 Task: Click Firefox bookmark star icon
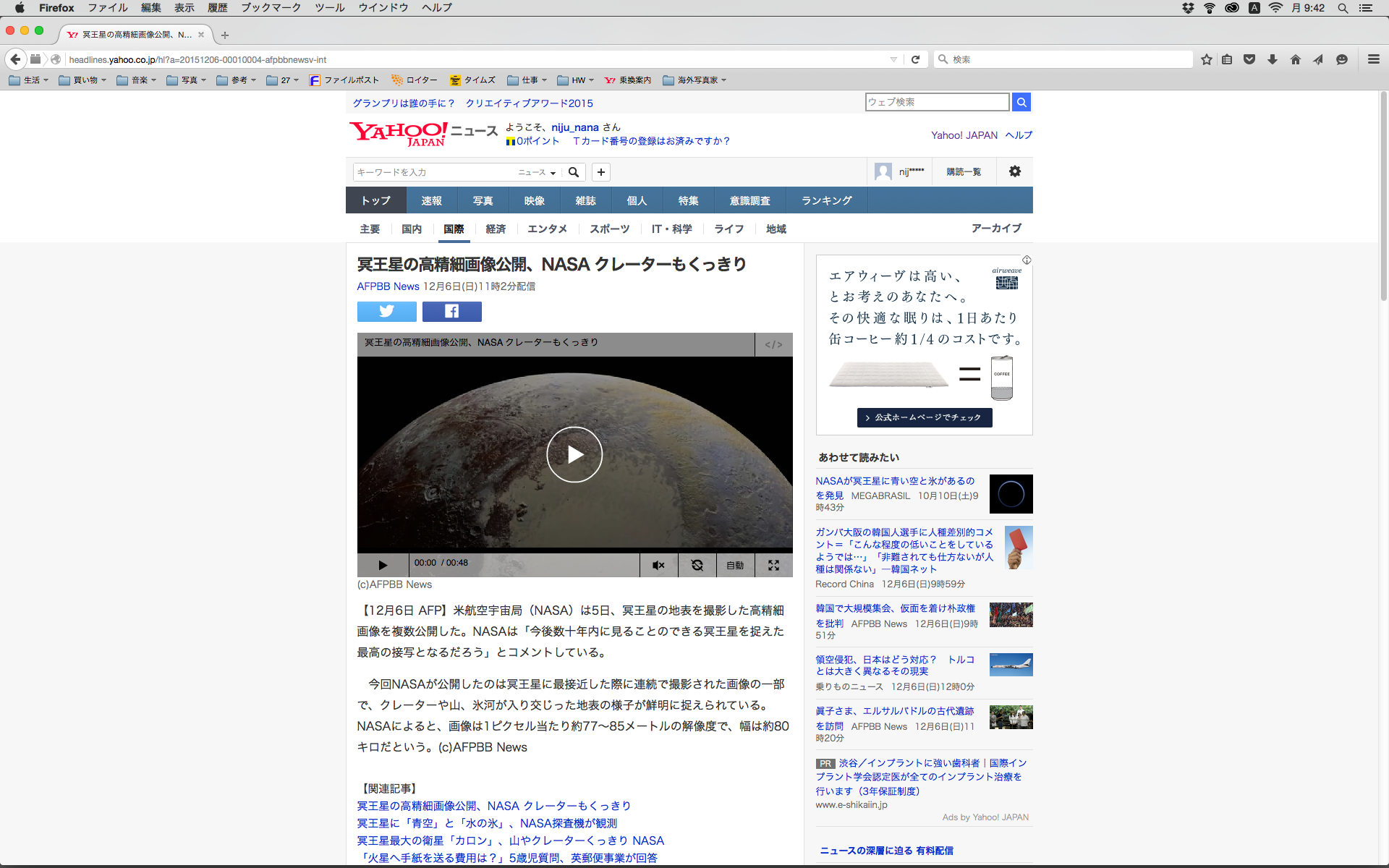[x=1206, y=59]
